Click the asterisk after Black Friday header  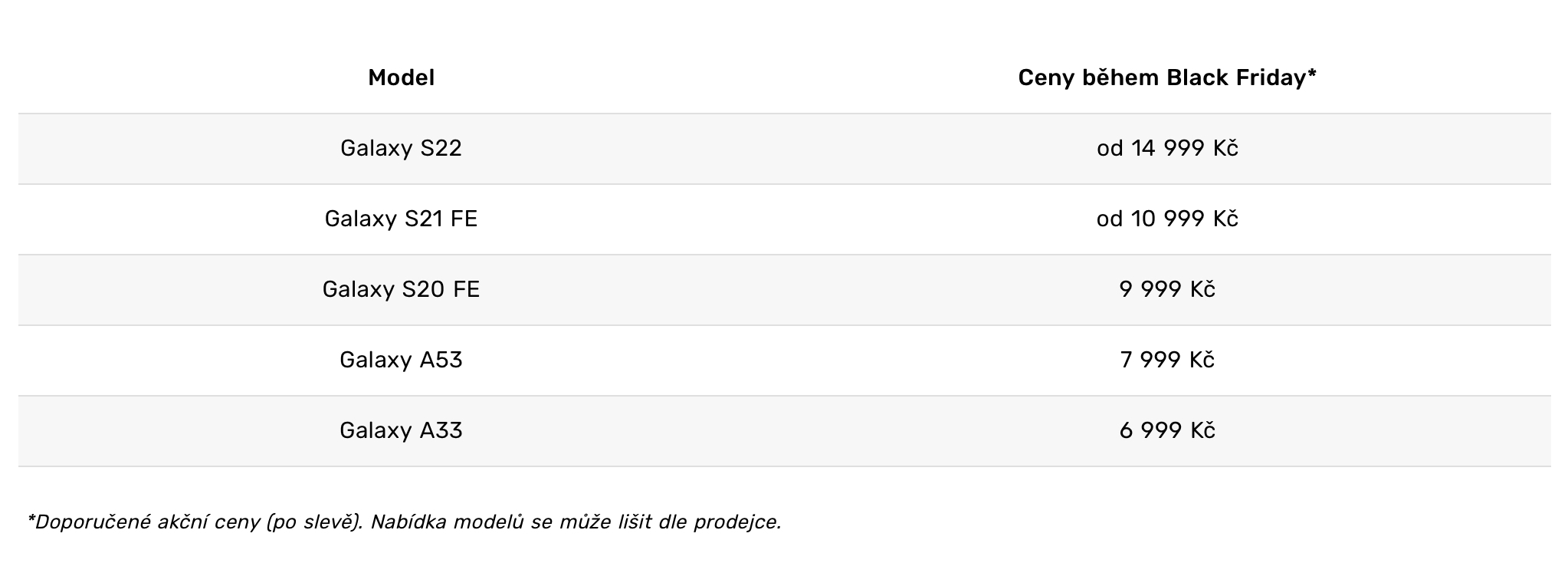[1312, 74]
